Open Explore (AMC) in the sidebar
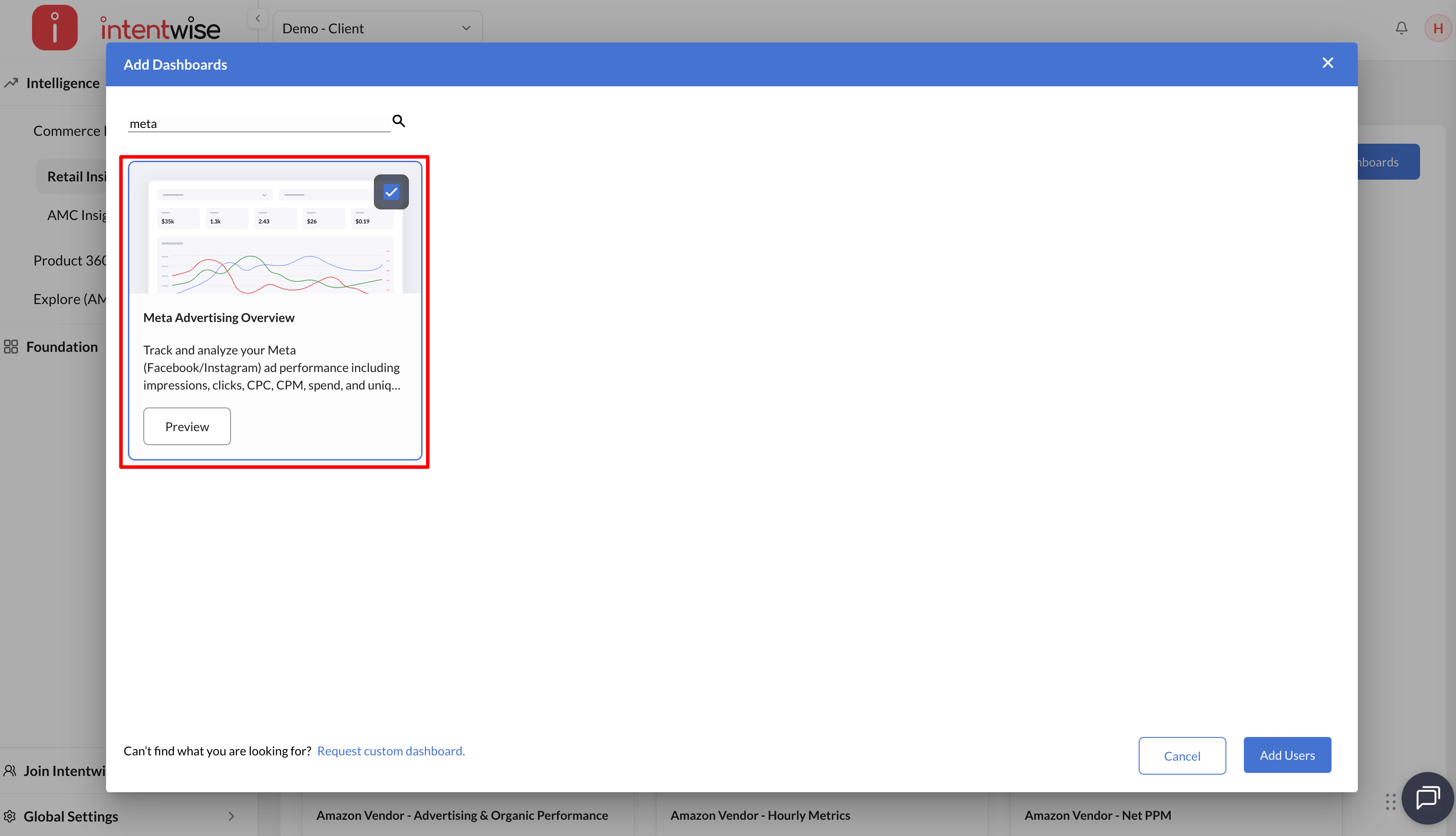The height and width of the screenshot is (836, 1456). click(x=70, y=299)
